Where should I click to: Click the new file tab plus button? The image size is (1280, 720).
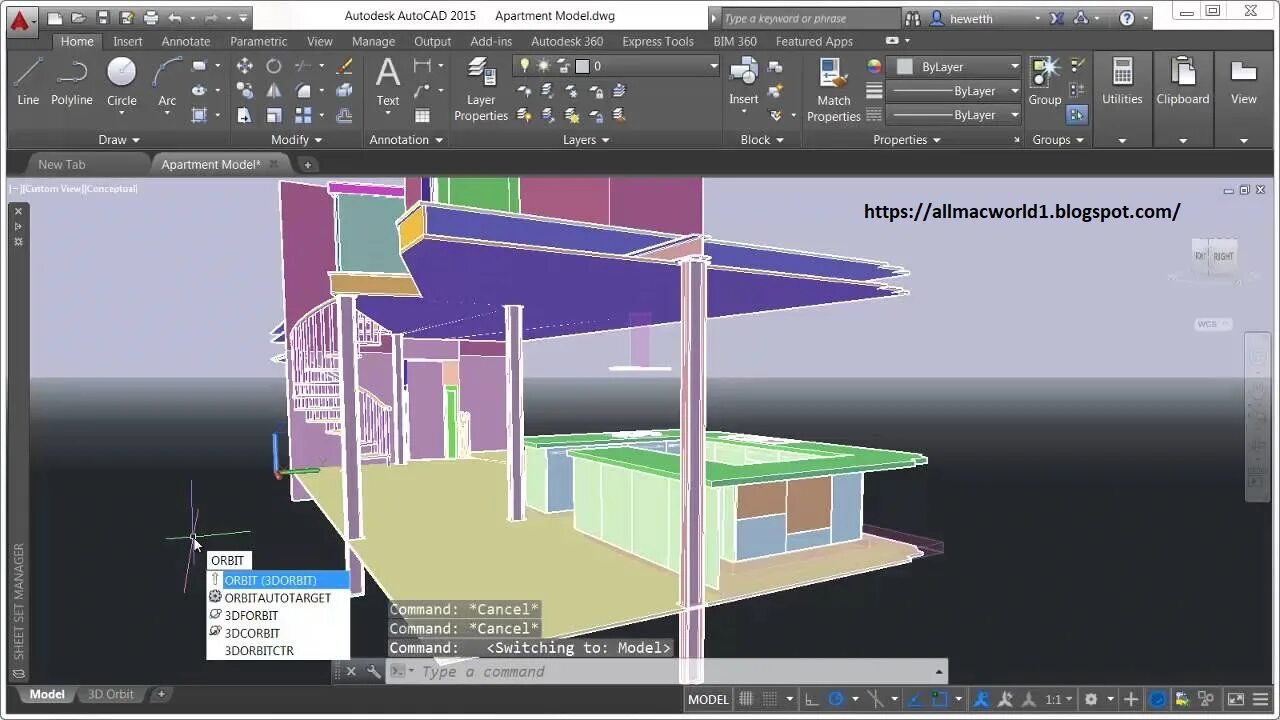pos(308,164)
